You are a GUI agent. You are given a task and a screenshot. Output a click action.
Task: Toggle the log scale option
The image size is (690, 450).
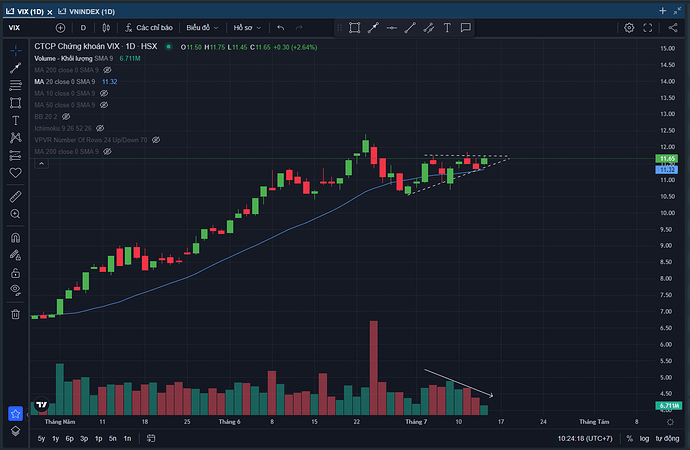(643, 438)
